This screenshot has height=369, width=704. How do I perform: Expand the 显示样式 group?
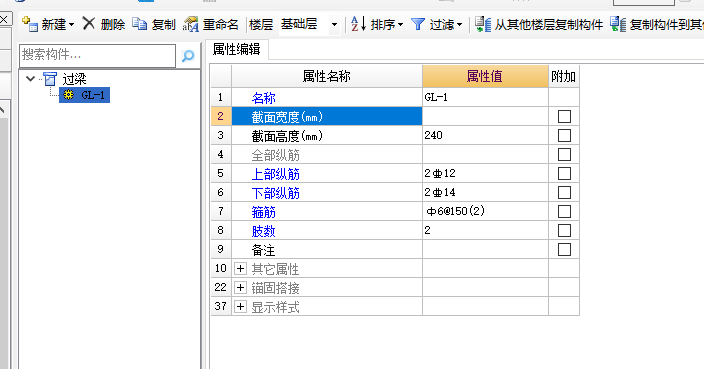(x=241, y=306)
